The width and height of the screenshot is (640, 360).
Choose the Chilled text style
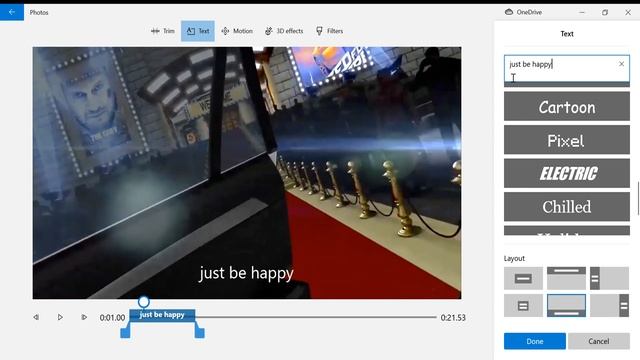(x=567, y=207)
